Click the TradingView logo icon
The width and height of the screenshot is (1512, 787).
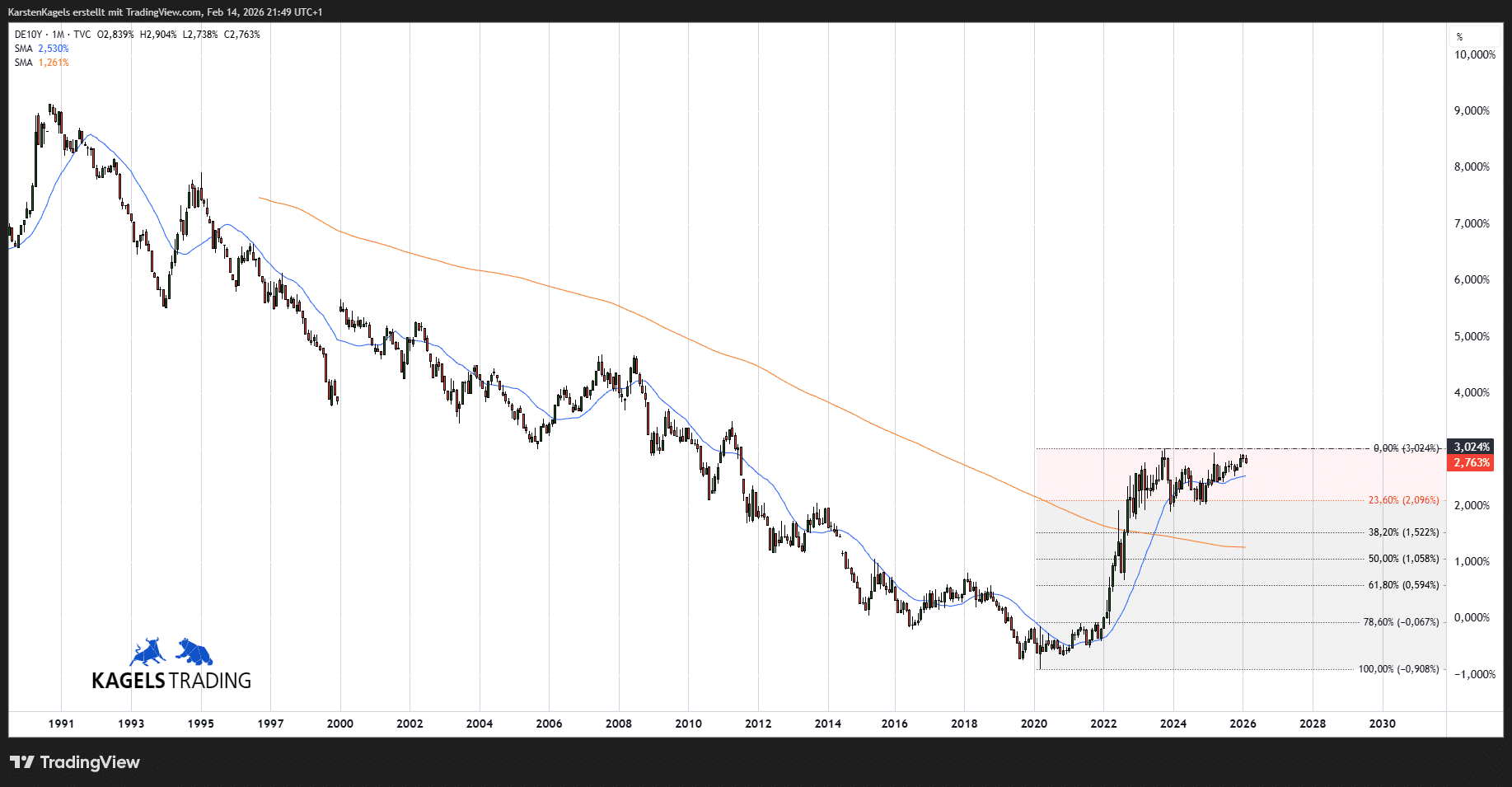click(x=22, y=762)
